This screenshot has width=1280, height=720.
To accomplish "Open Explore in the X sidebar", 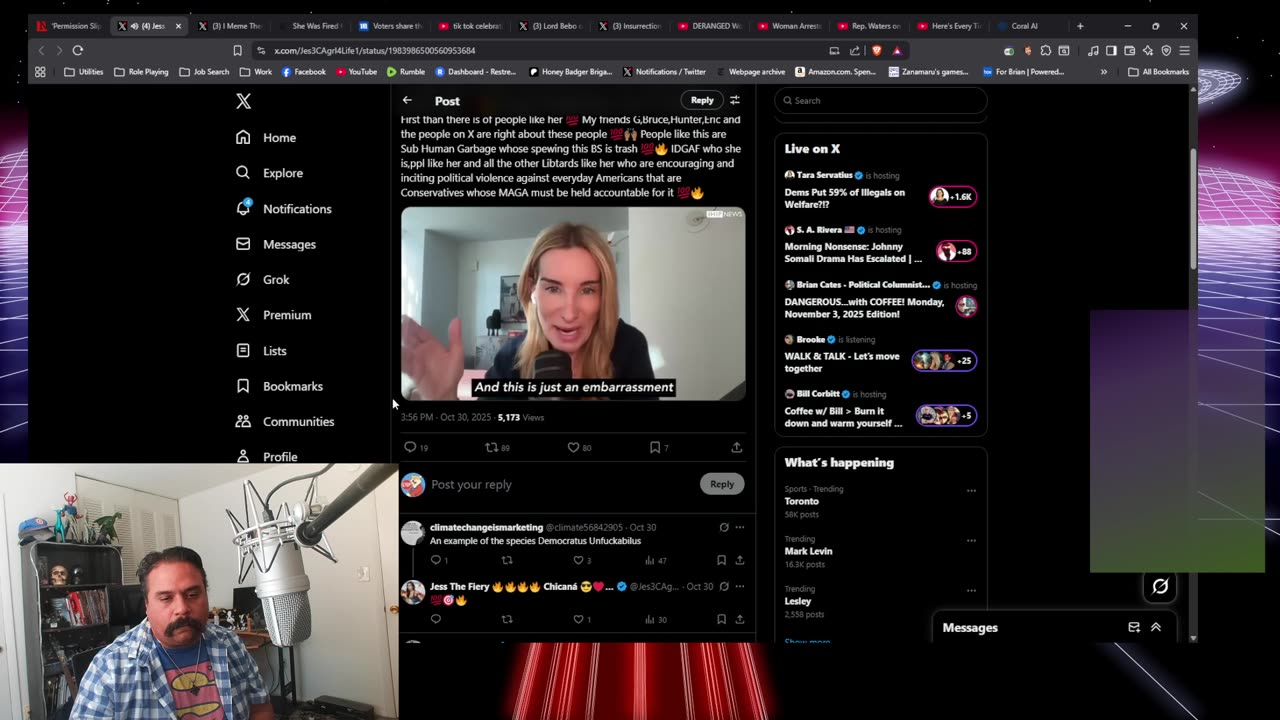I will pyautogui.click(x=270, y=173).
